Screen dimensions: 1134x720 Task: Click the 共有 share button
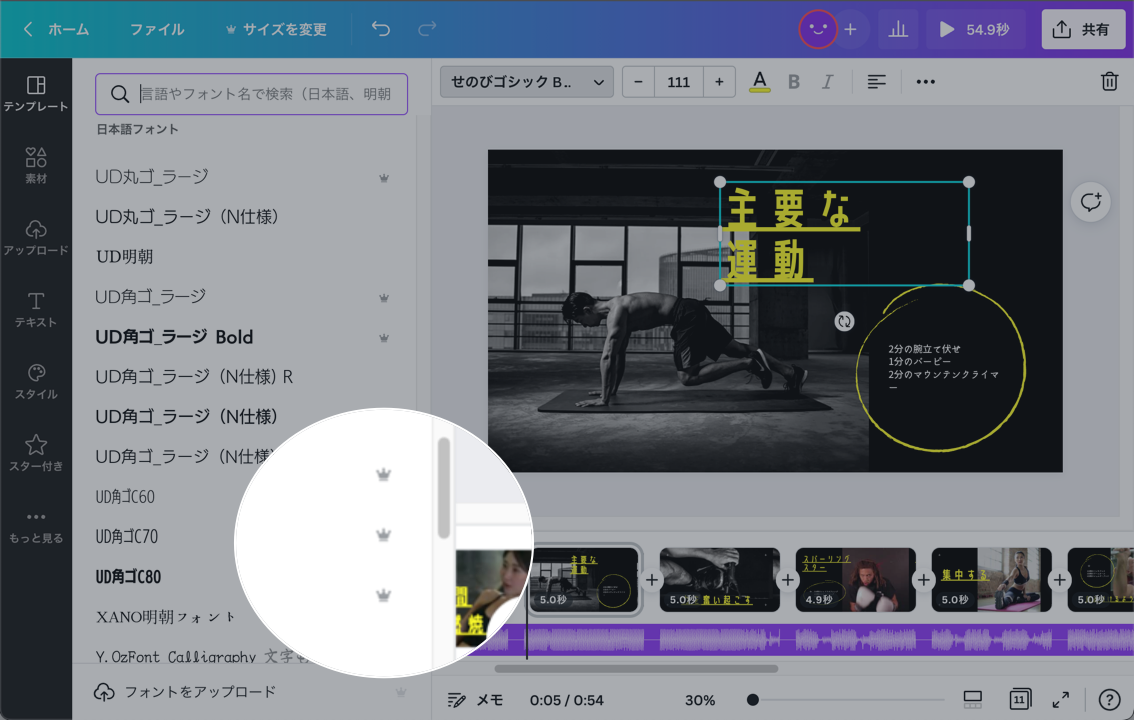click(1083, 30)
